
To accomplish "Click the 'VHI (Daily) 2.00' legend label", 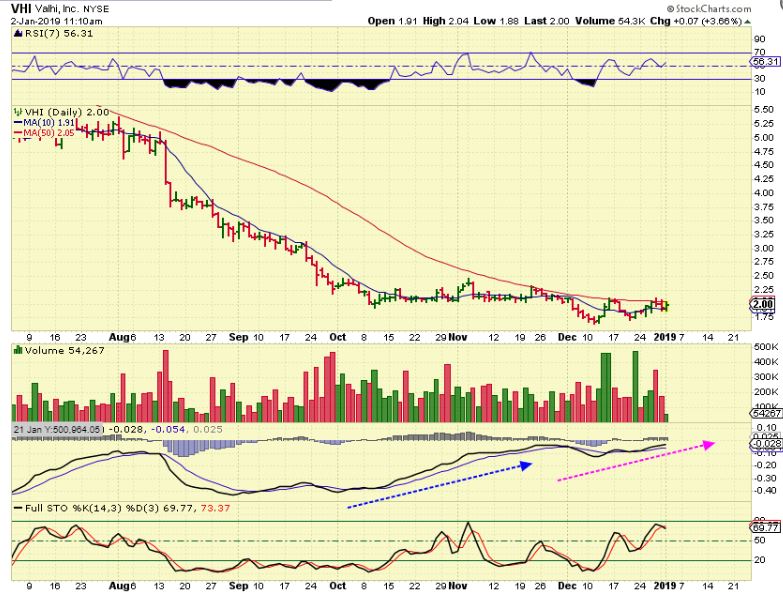I will (x=66, y=112).
